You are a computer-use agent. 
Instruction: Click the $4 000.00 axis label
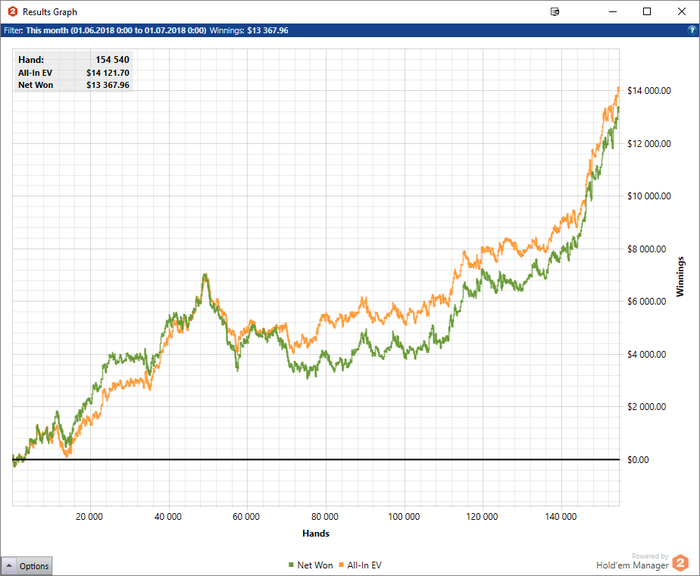coord(646,355)
